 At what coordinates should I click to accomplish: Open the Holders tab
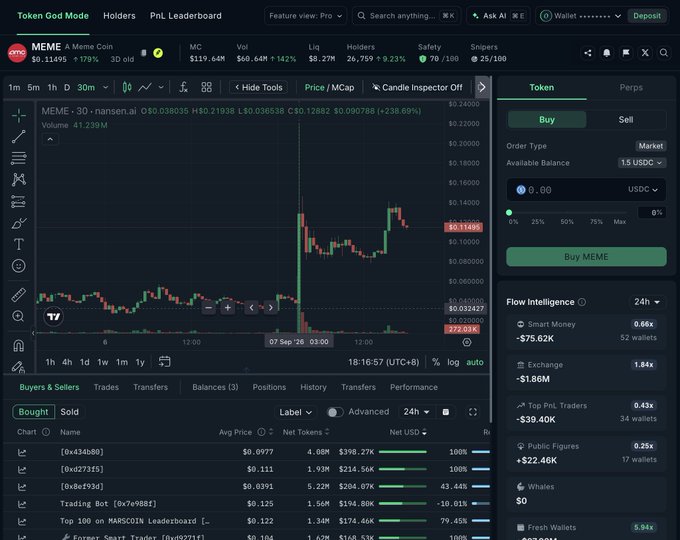tap(119, 16)
